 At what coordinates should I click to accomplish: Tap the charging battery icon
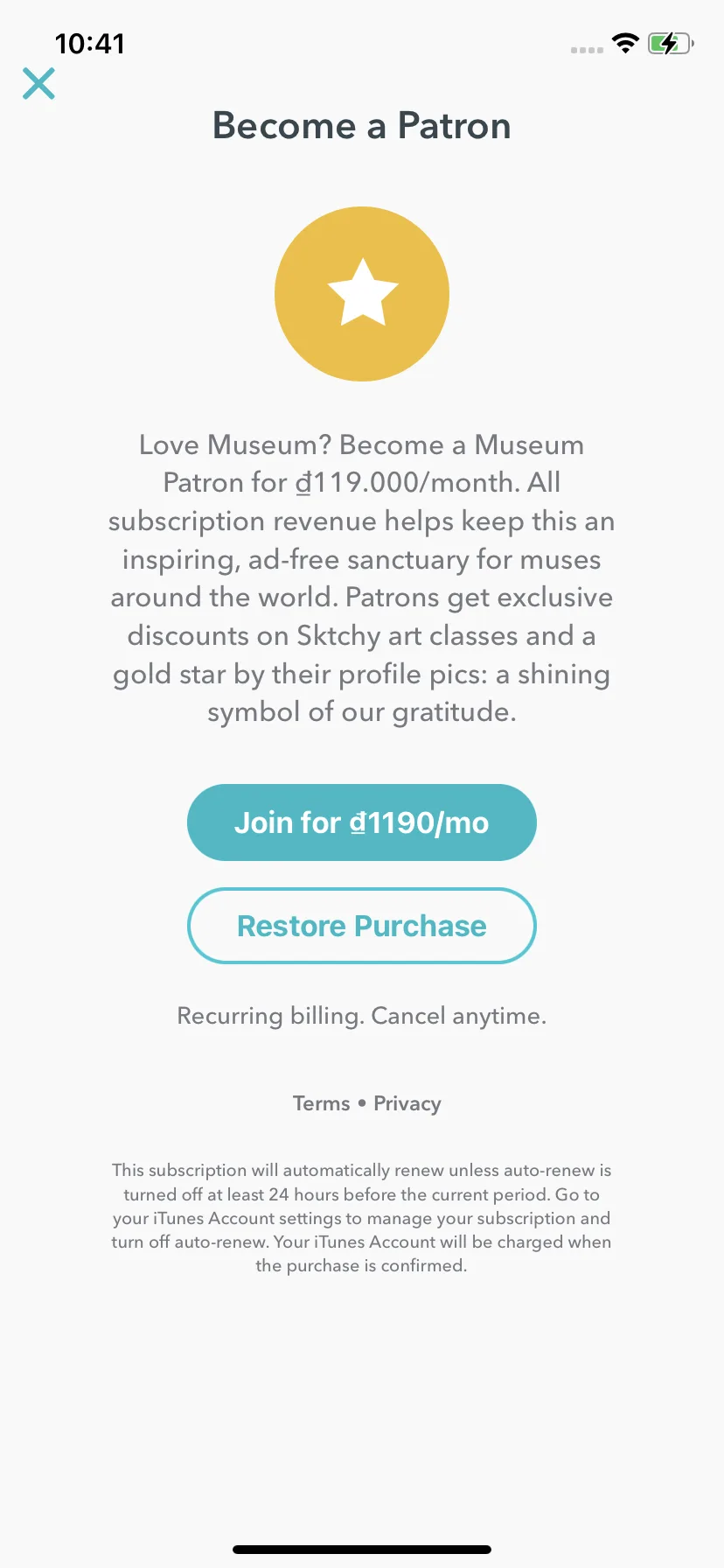pos(671,43)
